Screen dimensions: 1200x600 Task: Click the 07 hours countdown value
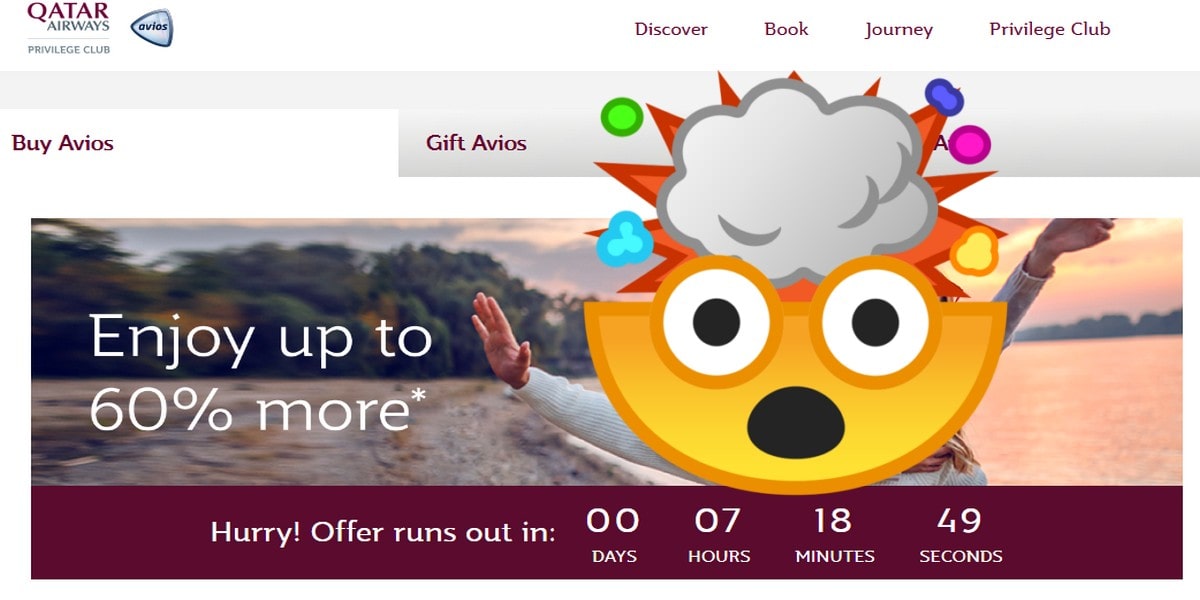718,521
